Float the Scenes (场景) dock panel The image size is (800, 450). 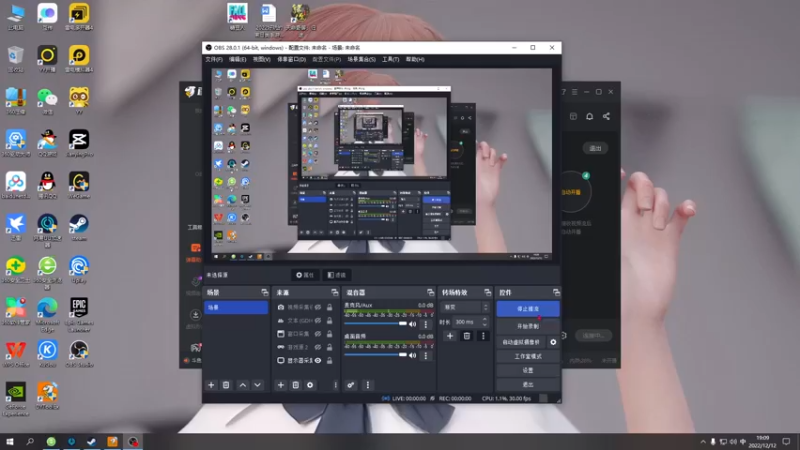point(264,292)
